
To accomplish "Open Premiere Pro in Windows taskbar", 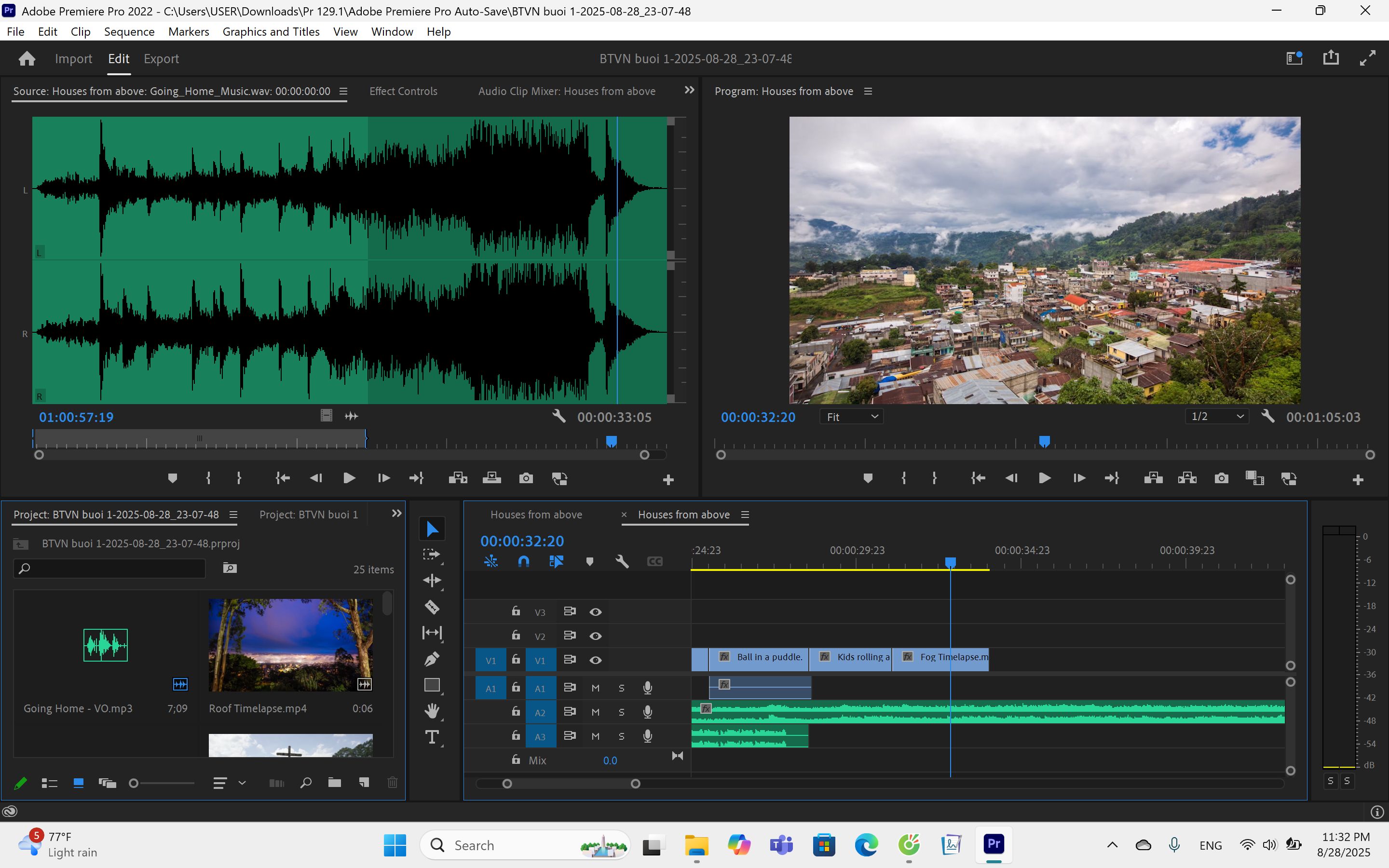I will [994, 844].
